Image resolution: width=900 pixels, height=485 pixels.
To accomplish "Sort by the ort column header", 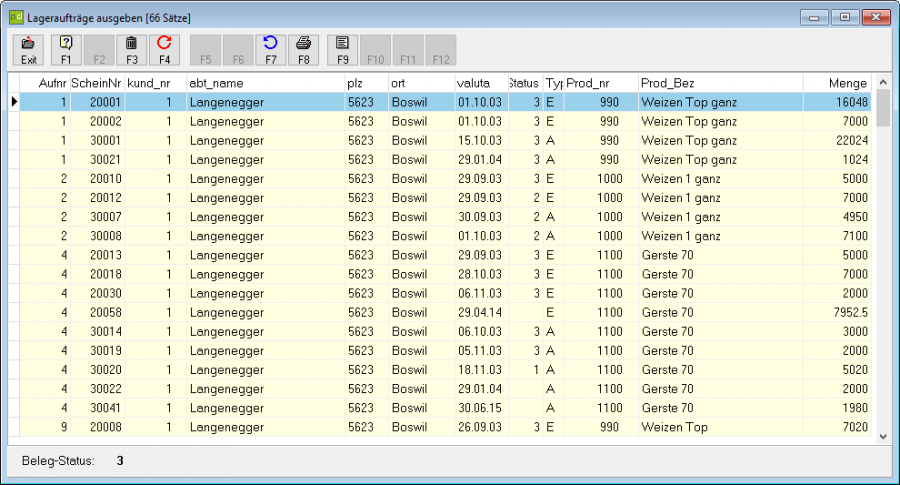I will coord(422,83).
